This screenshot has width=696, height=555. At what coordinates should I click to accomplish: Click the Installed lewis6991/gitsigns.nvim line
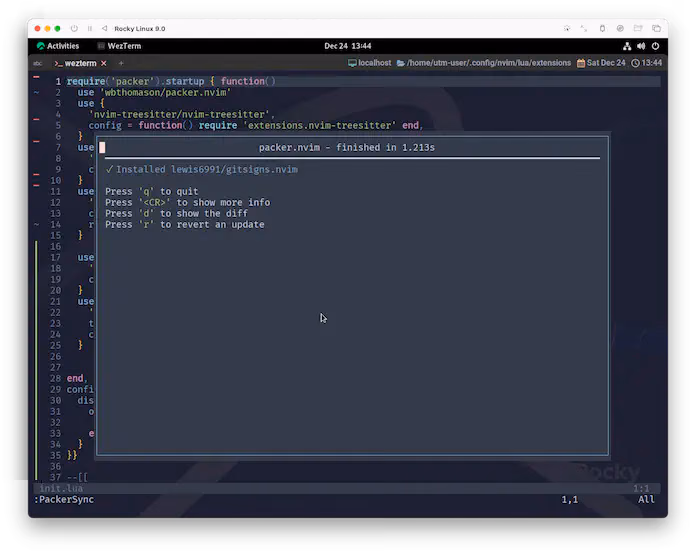[202, 170]
